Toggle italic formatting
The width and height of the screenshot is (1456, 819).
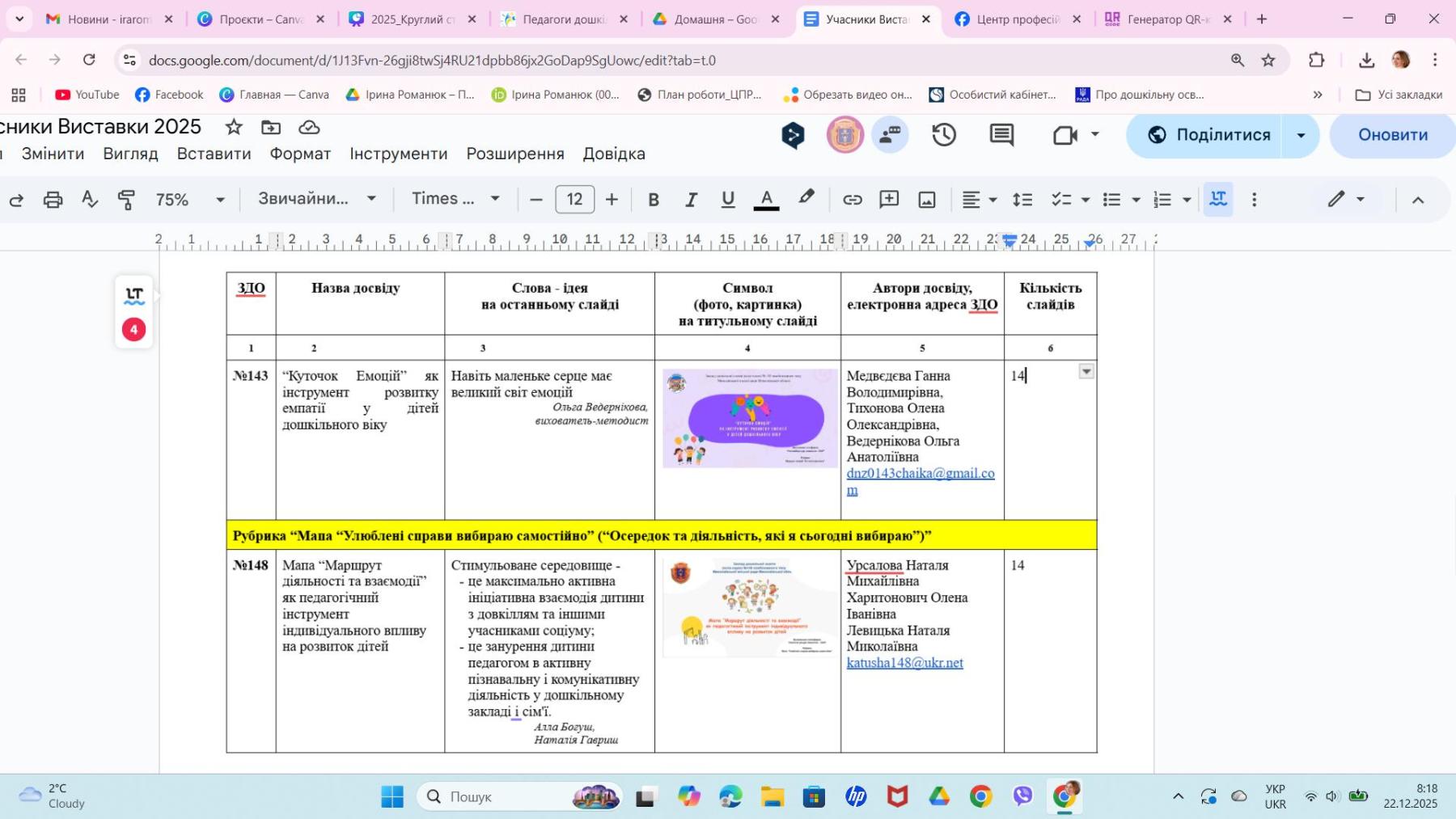(x=691, y=200)
